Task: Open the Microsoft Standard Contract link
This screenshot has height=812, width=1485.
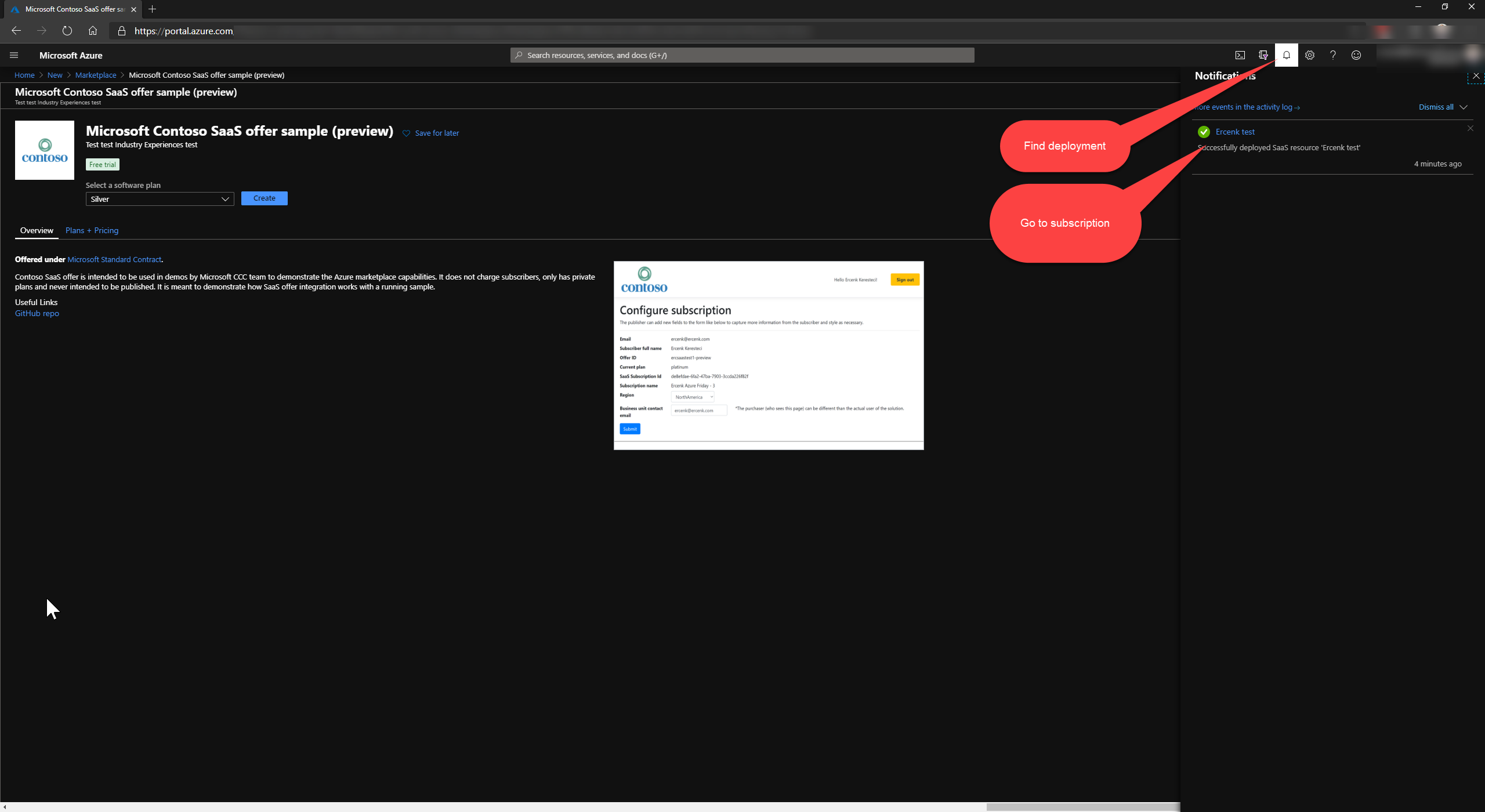Action: (x=114, y=259)
